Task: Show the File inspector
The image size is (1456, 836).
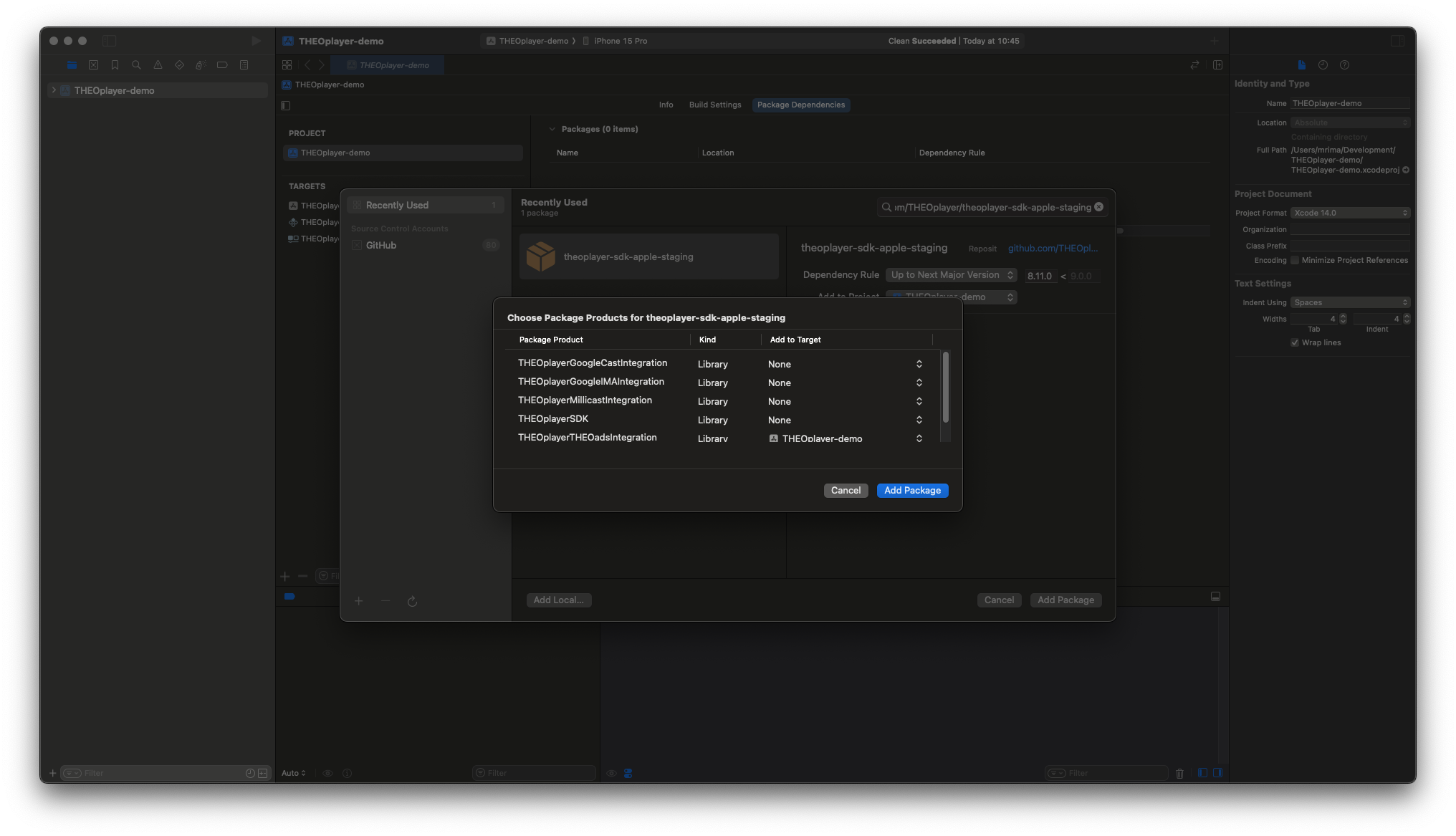Action: (x=1301, y=65)
